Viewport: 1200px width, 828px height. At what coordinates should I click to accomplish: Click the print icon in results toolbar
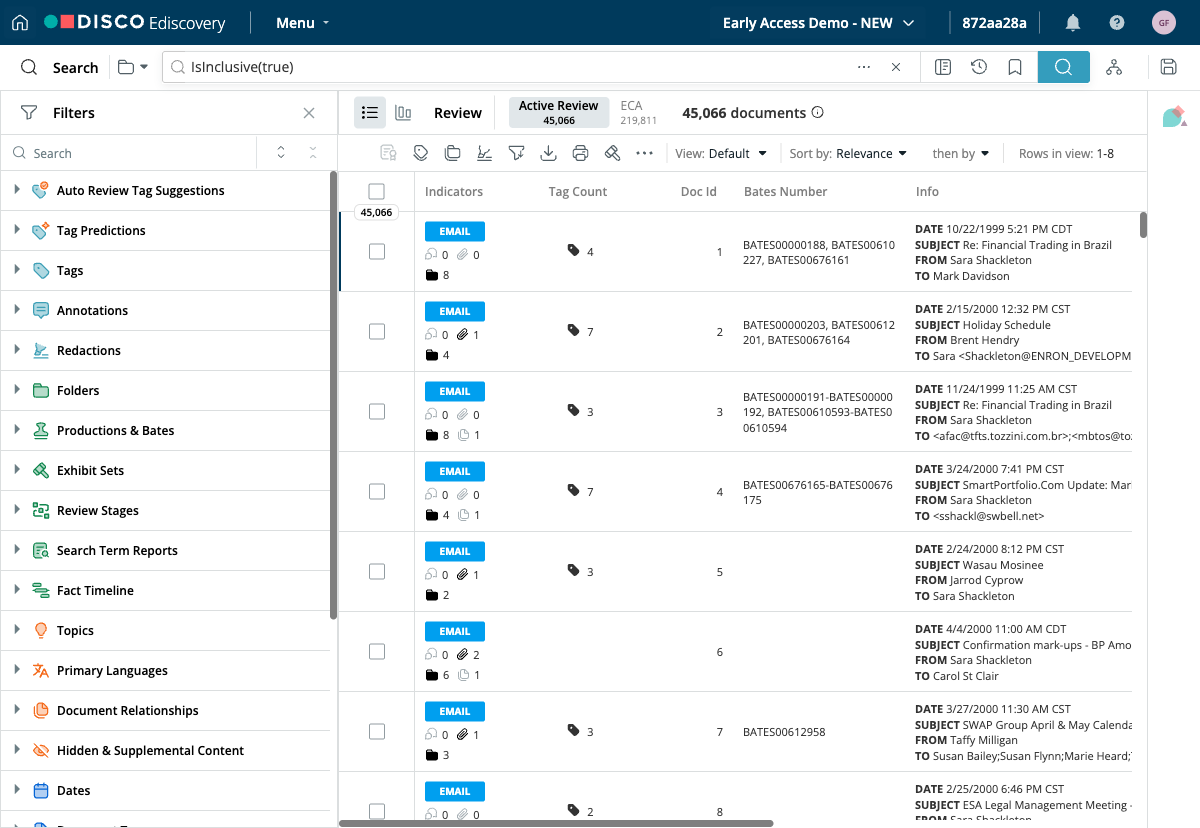tap(580, 153)
